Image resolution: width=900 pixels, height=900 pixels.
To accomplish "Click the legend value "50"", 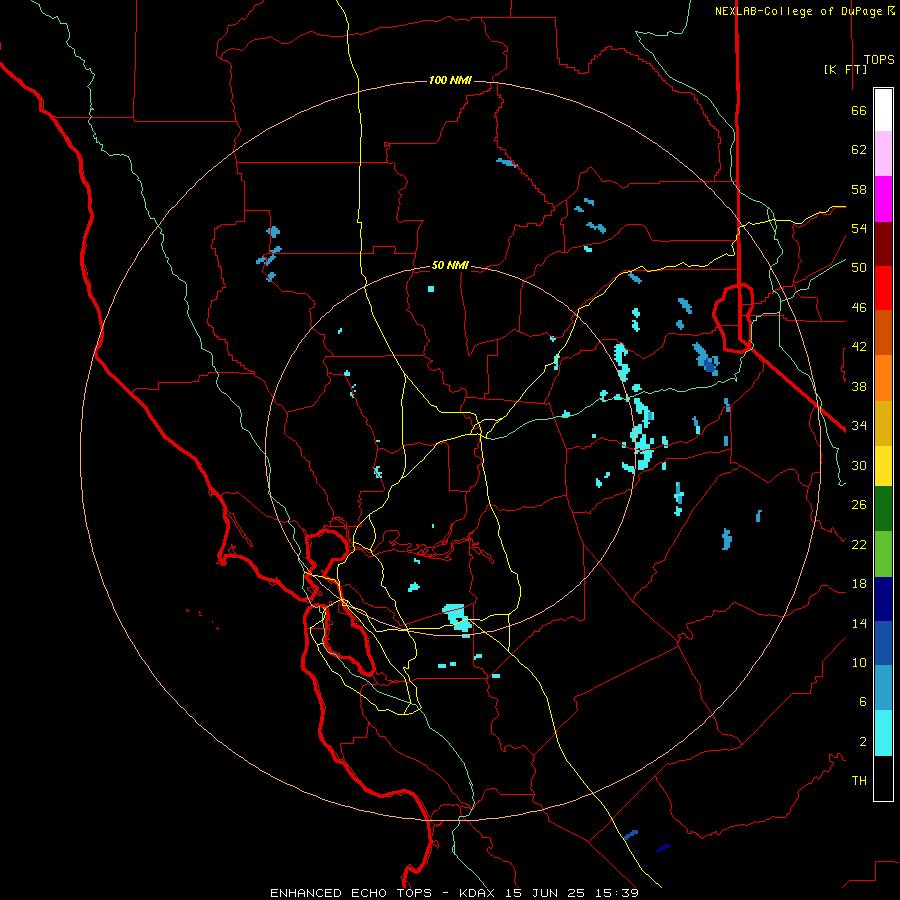I will [859, 267].
